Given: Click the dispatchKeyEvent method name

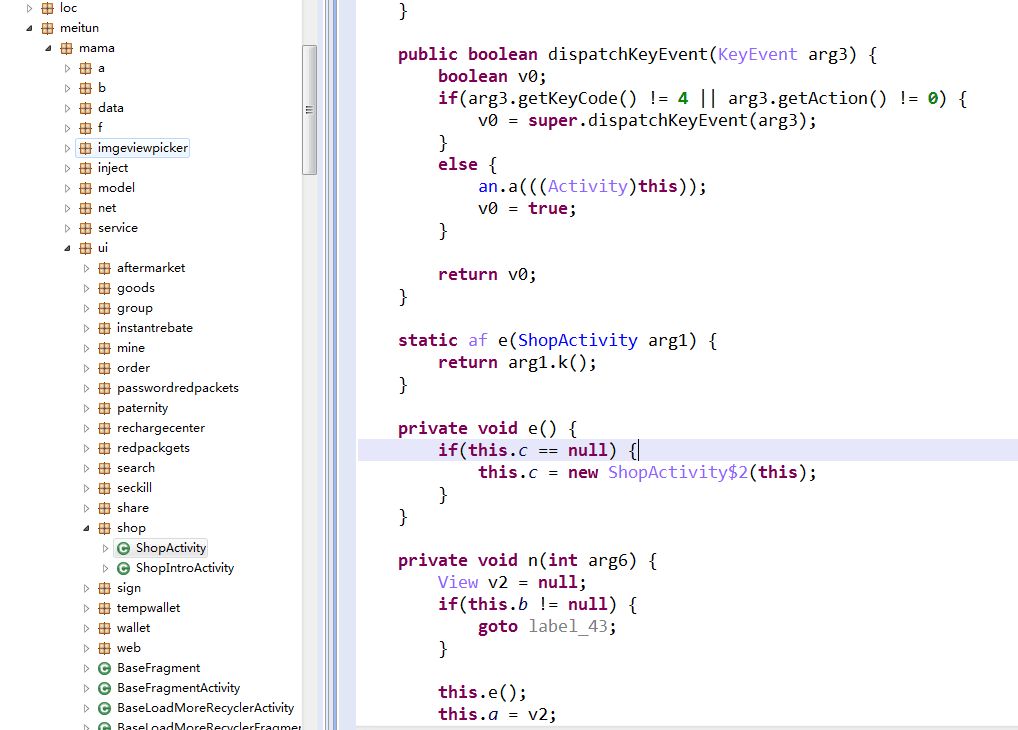Looking at the screenshot, I should click(x=627, y=55).
